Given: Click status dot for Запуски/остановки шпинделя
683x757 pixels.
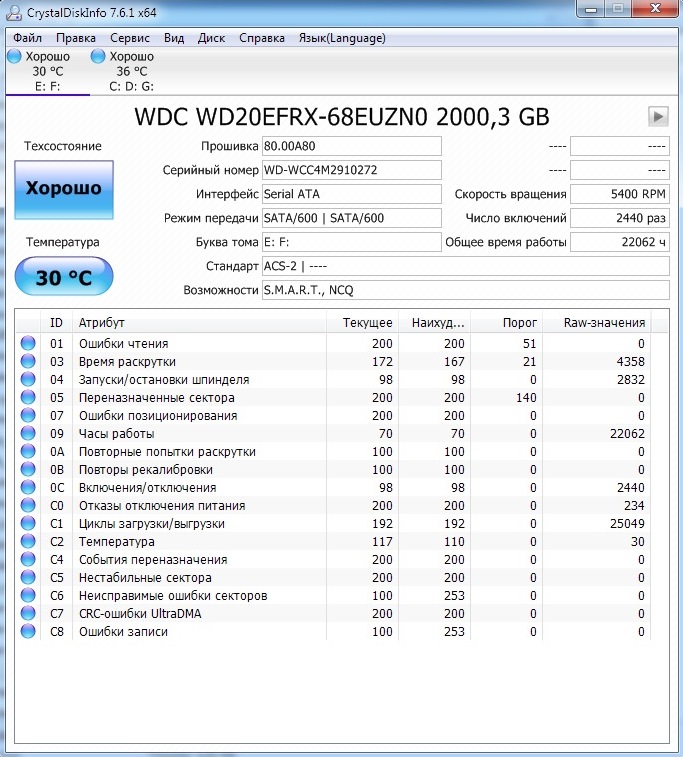Looking at the screenshot, I should point(28,379).
